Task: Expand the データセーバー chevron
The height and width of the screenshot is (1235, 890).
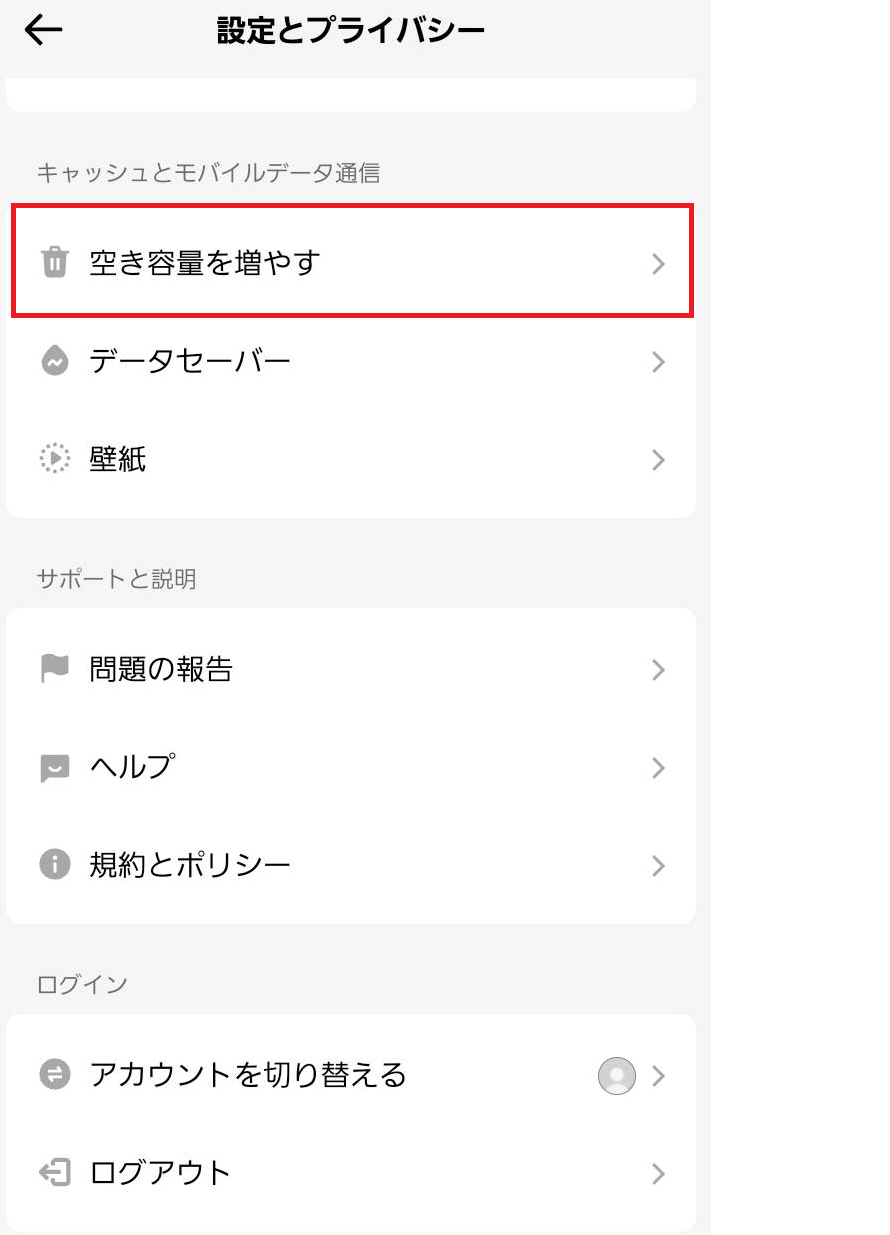Action: pos(658,362)
